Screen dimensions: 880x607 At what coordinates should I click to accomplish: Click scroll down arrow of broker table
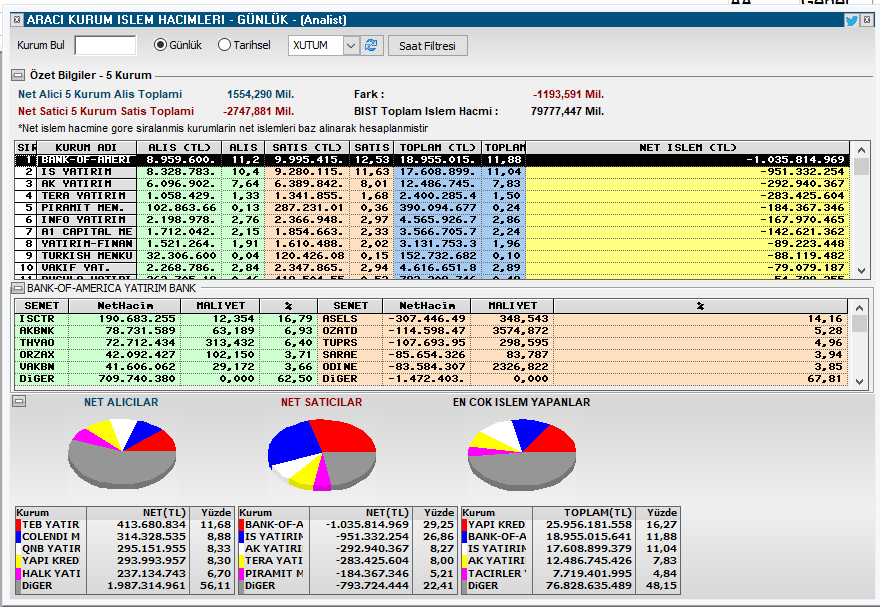coord(860,271)
